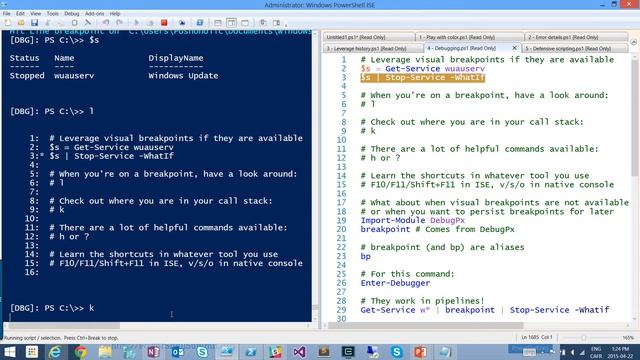
Task: Switch to 3 - Leverage history.ps1 tab
Action: click(x=373, y=48)
